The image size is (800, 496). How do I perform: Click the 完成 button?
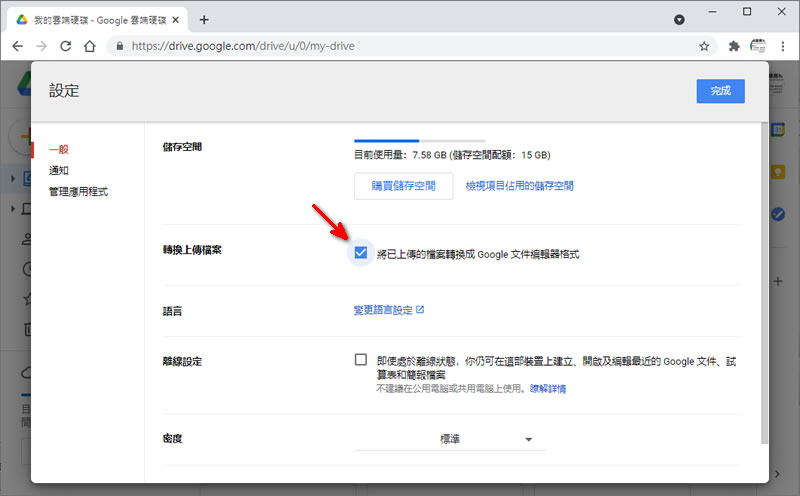coord(720,91)
